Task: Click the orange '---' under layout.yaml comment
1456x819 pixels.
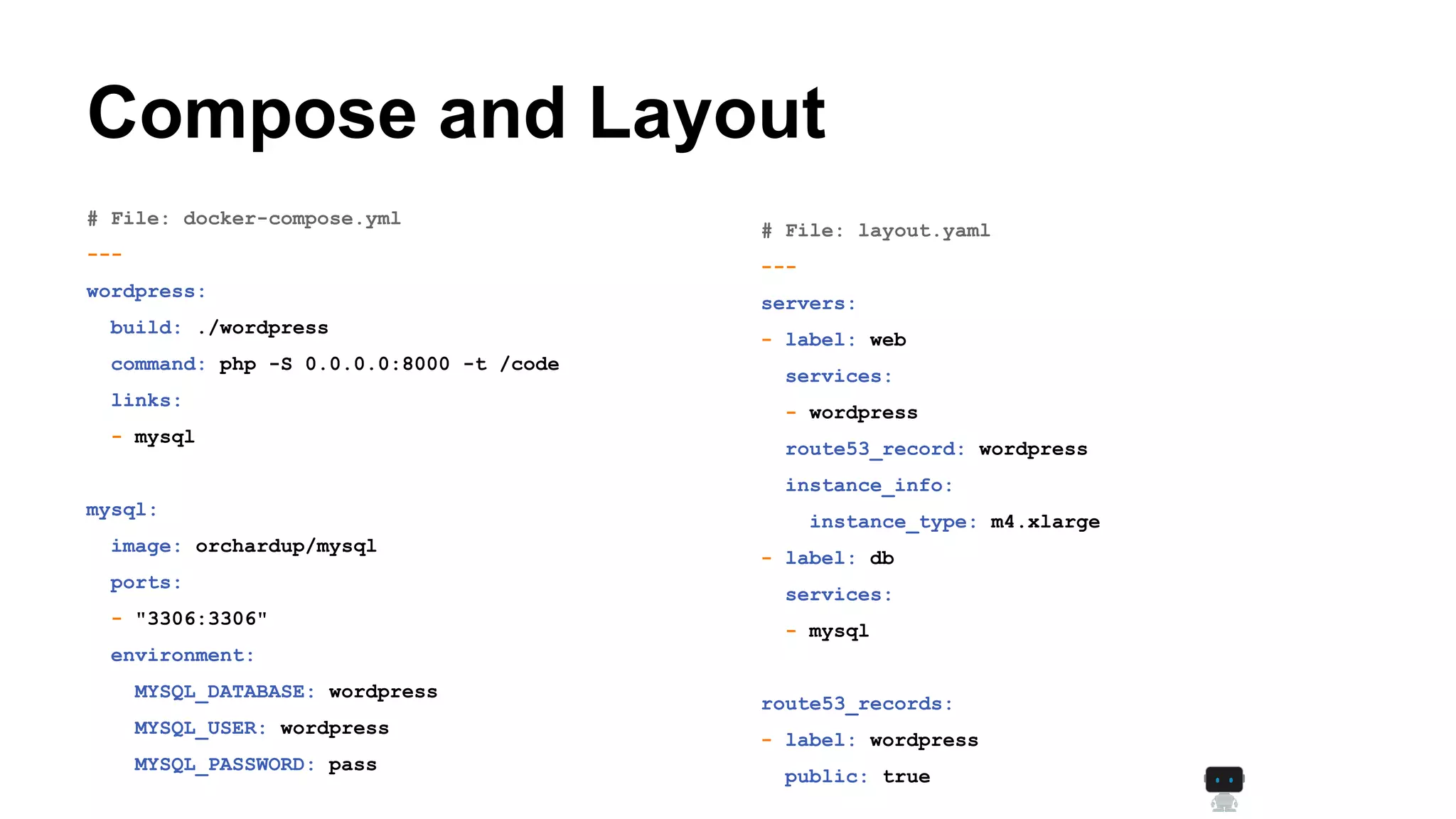Action: 778,267
